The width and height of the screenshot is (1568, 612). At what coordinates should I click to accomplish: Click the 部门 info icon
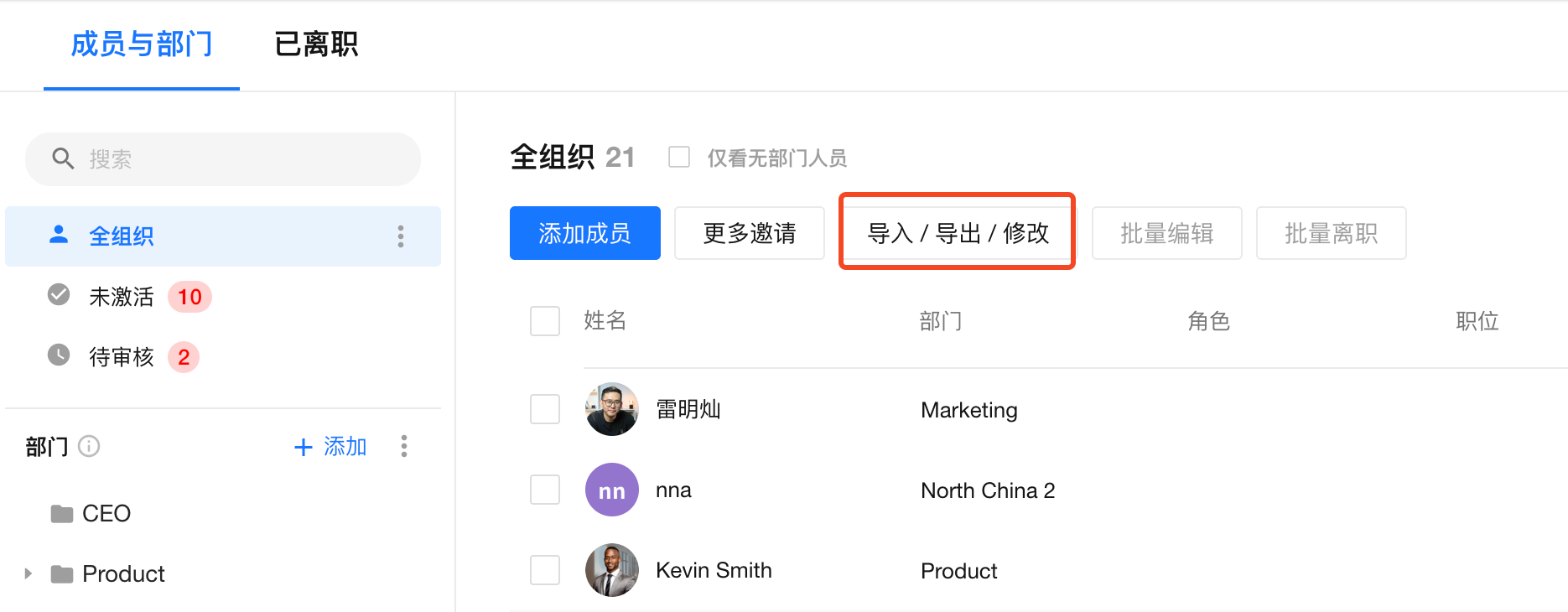[x=89, y=446]
